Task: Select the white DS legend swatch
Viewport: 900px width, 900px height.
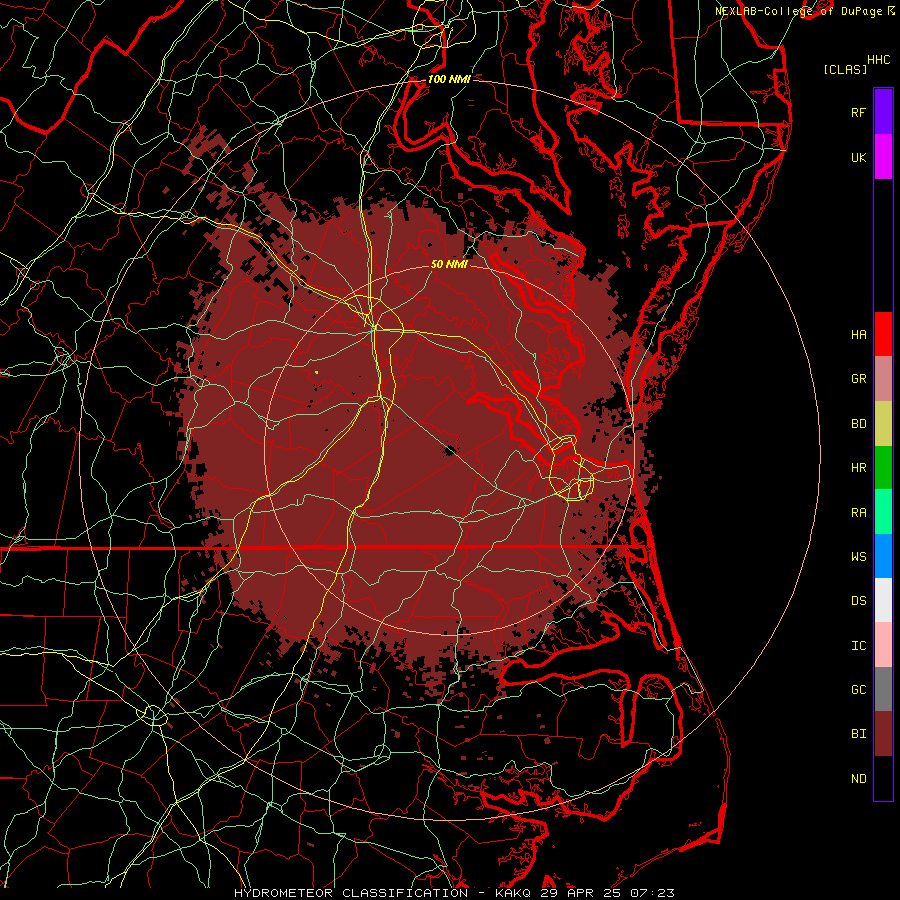Action: click(883, 600)
